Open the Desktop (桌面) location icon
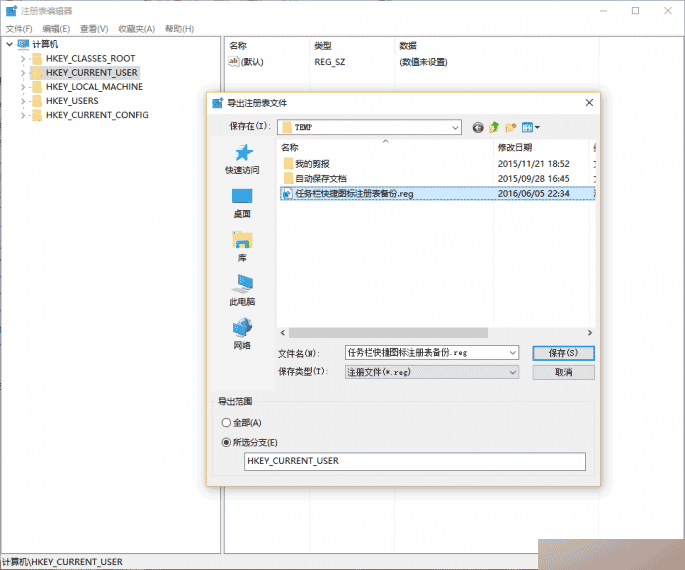This screenshot has height=570, width=685. pos(242,196)
